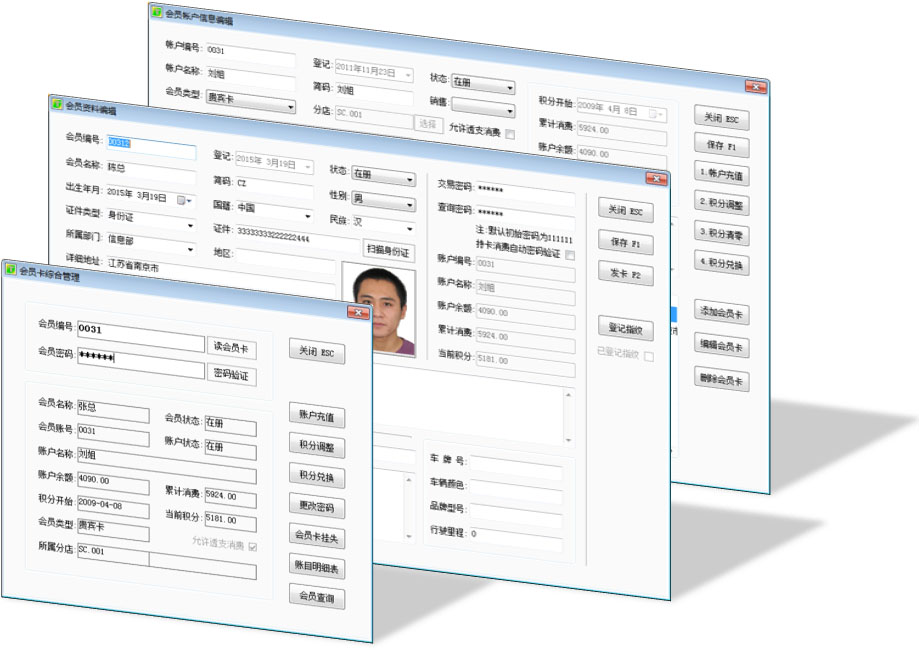Click the 添加会员卡 button
Screen dimensions: 919x650
[723, 313]
